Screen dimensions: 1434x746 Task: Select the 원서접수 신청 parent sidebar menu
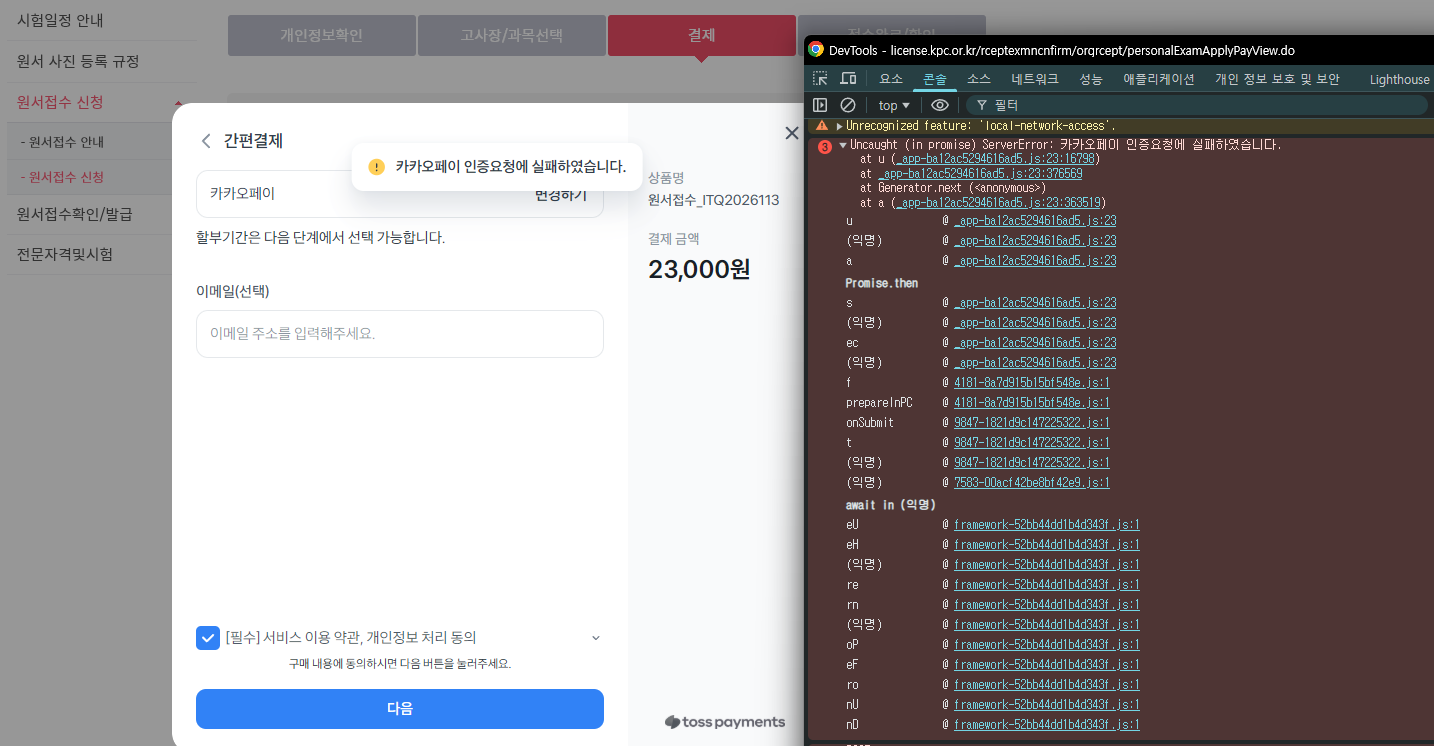click(61, 102)
